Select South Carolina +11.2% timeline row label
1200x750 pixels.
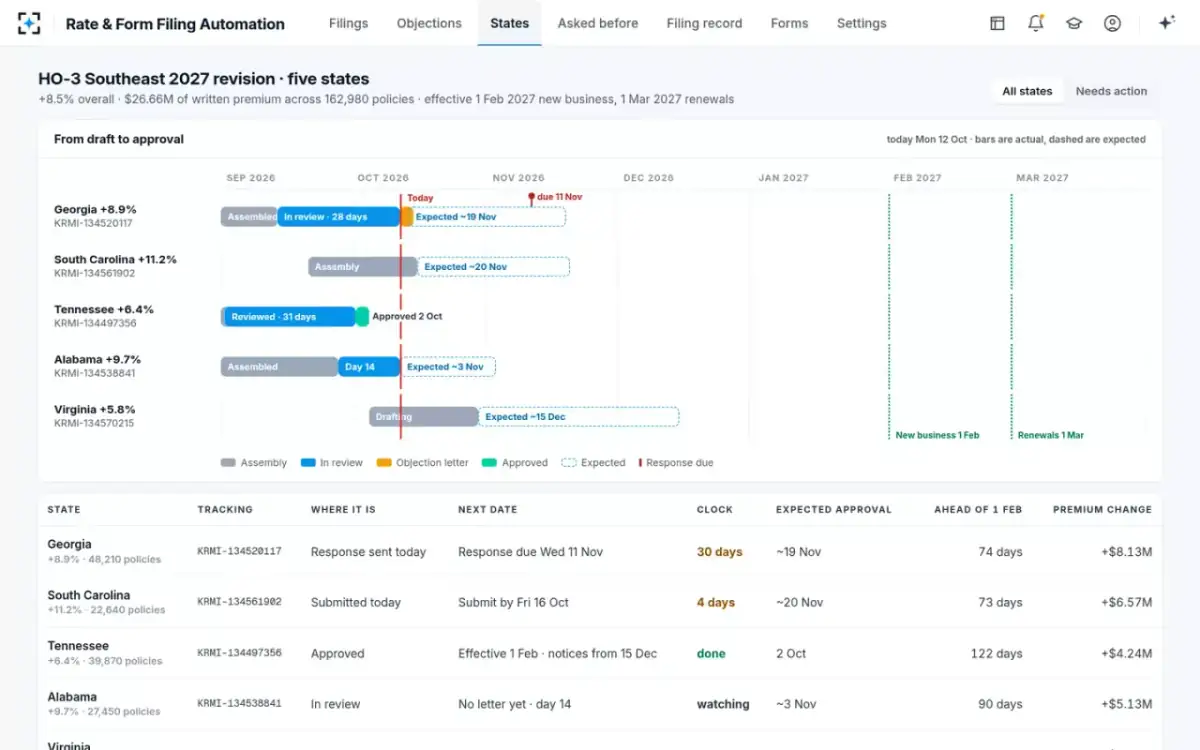(115, 260)
